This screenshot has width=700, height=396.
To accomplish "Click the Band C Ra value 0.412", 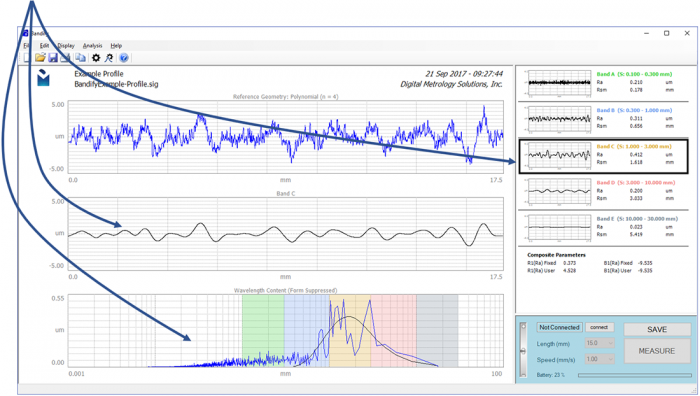I will [x=636, y=154].
